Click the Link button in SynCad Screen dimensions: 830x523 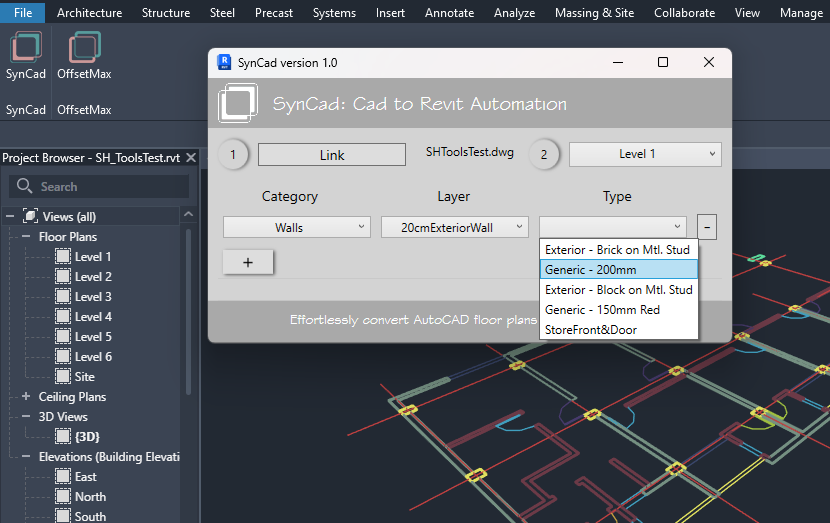tap(332, 155)
